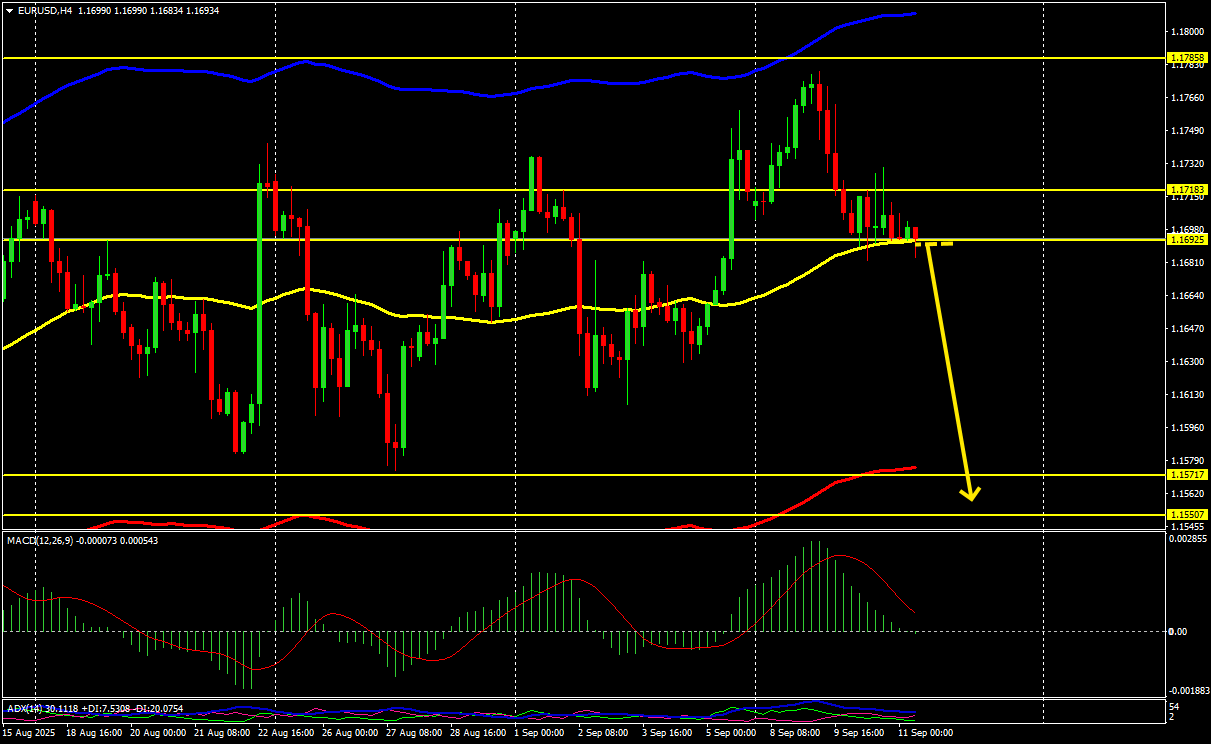1211x744 pixels.
Task: Click the 2 Sep 08:00 time label
Action: [603, 733]
